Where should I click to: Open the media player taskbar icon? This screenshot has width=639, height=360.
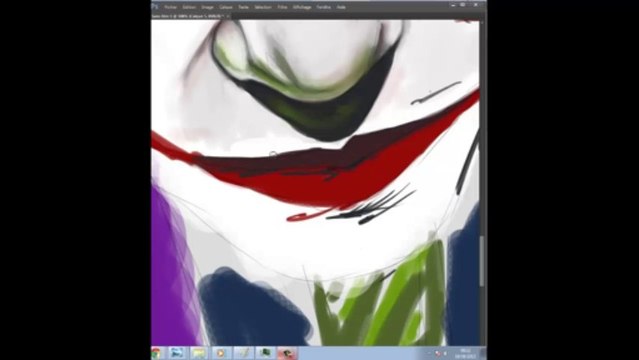[x=221, y=353]
